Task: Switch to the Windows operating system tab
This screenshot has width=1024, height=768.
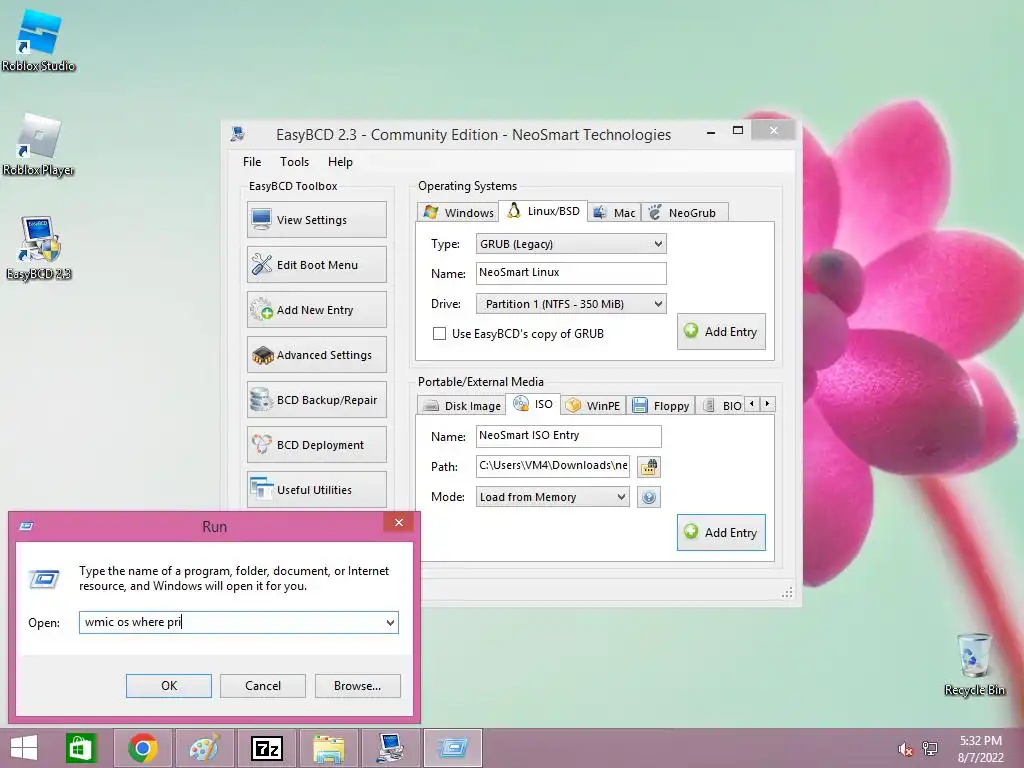Action: (x=458, y=212)
